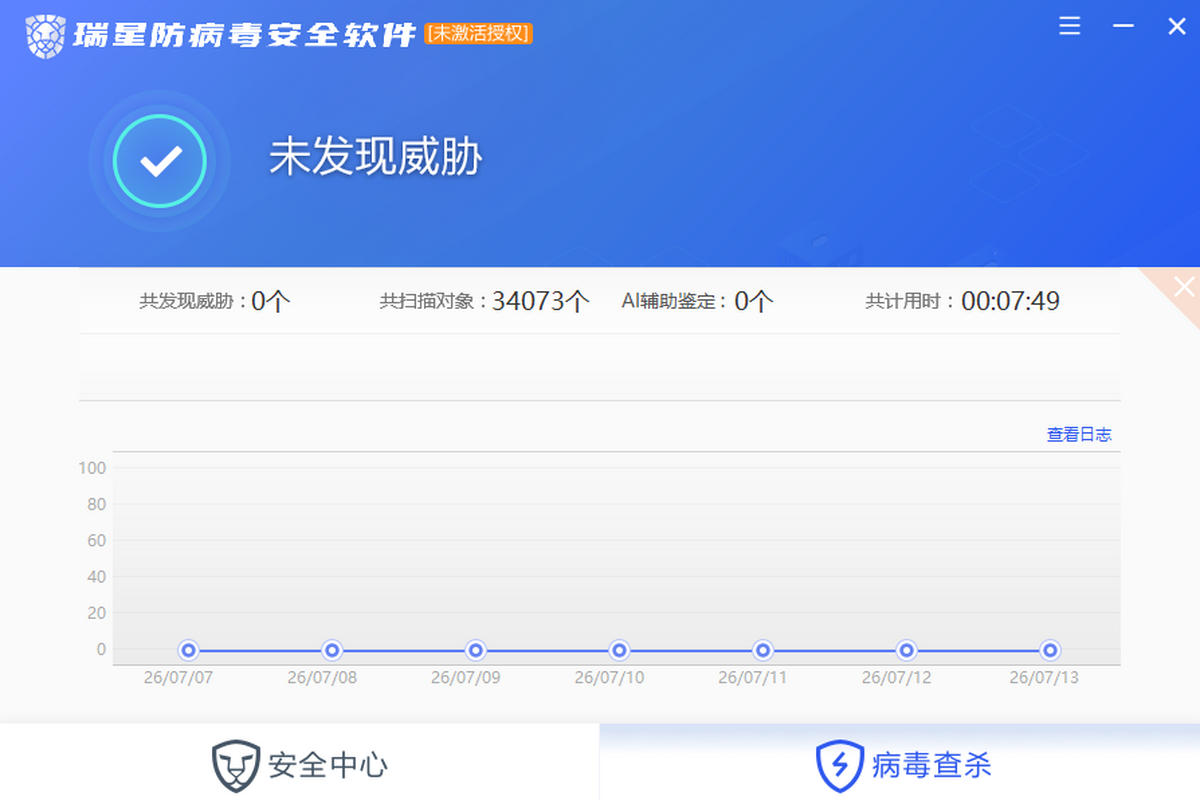Click the 共计用时 00:07:49 value

coord(1010,301)
